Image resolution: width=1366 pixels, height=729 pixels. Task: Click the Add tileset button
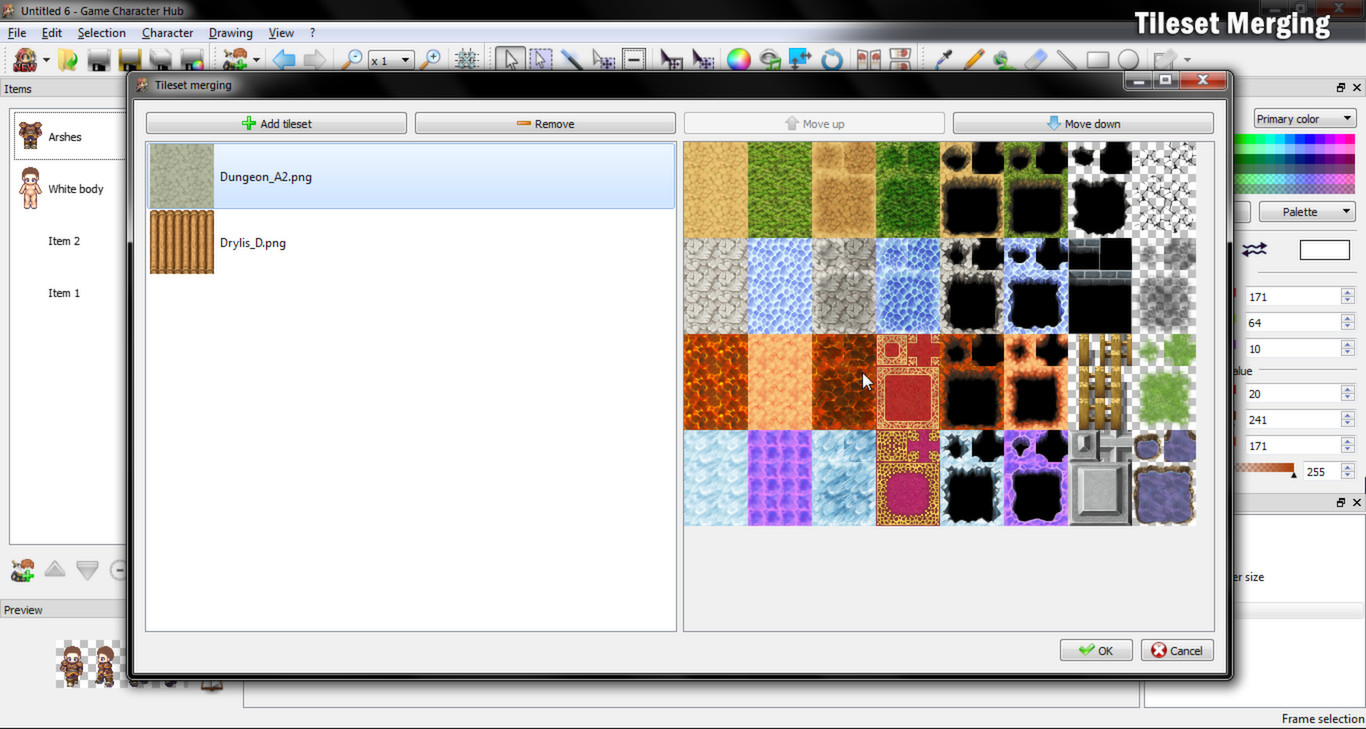[x=275, y=122]
